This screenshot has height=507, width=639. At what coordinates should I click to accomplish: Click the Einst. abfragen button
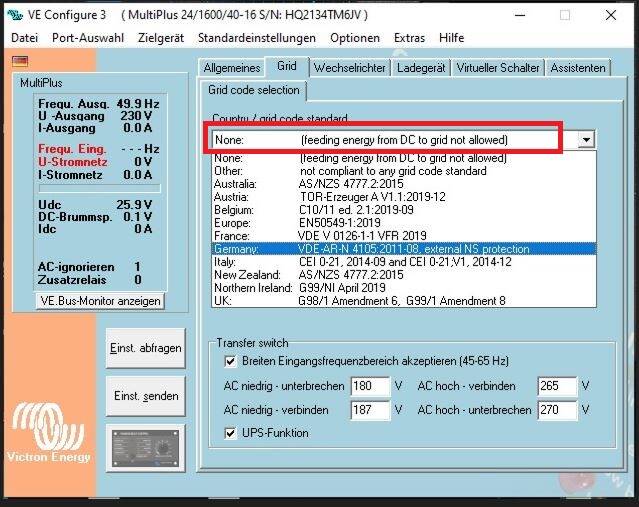(x=145, y=348)
